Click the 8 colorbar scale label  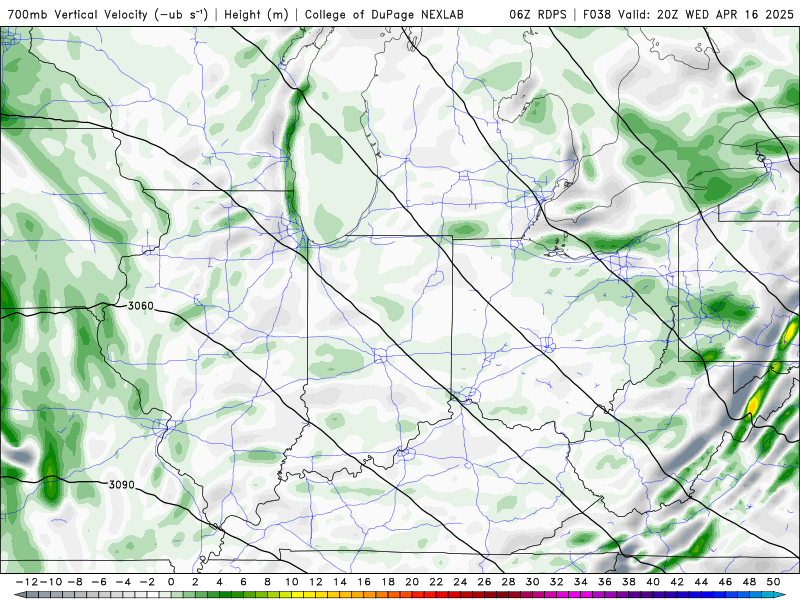267,582
